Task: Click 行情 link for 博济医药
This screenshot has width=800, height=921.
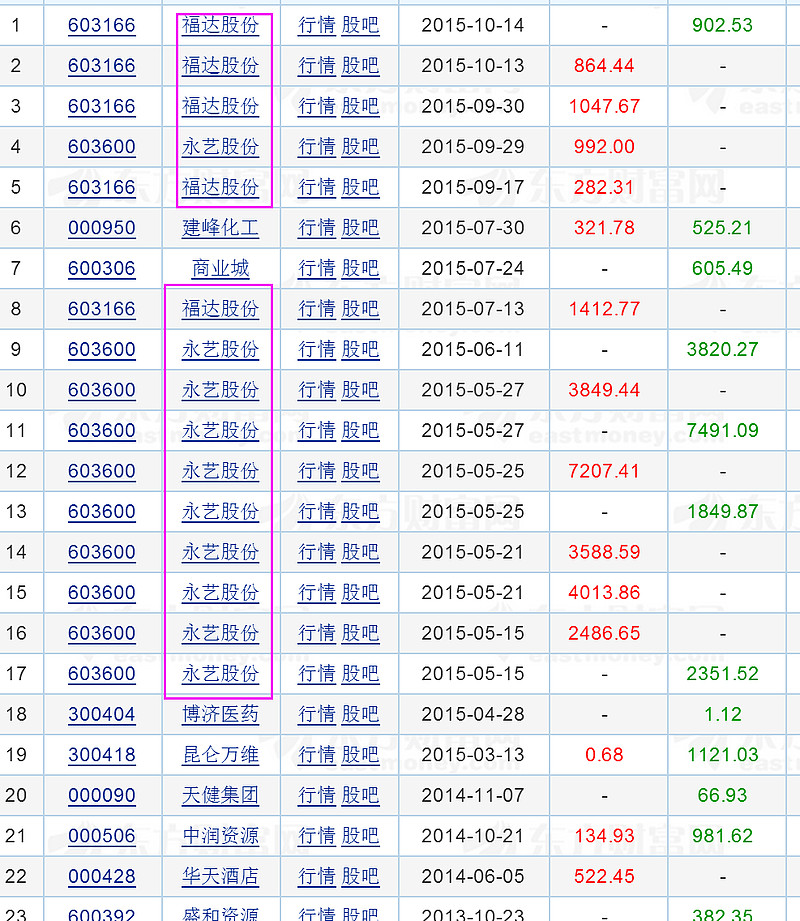Action: click(316, 714)
